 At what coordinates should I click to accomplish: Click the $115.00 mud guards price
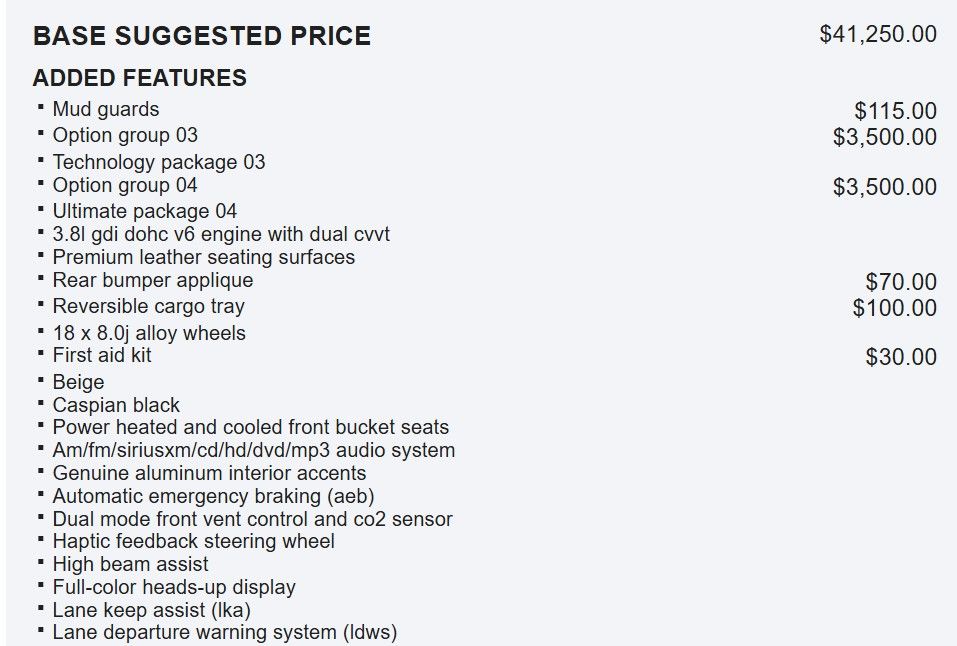coord(895,111)
